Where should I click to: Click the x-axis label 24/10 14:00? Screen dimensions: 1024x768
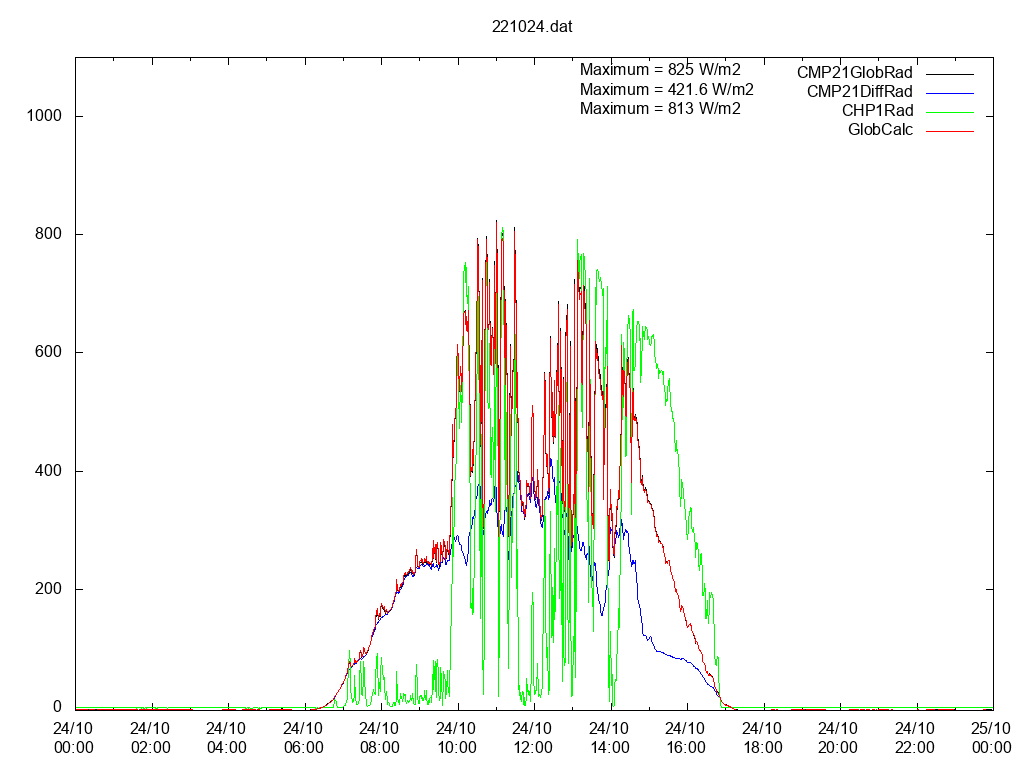609,738
